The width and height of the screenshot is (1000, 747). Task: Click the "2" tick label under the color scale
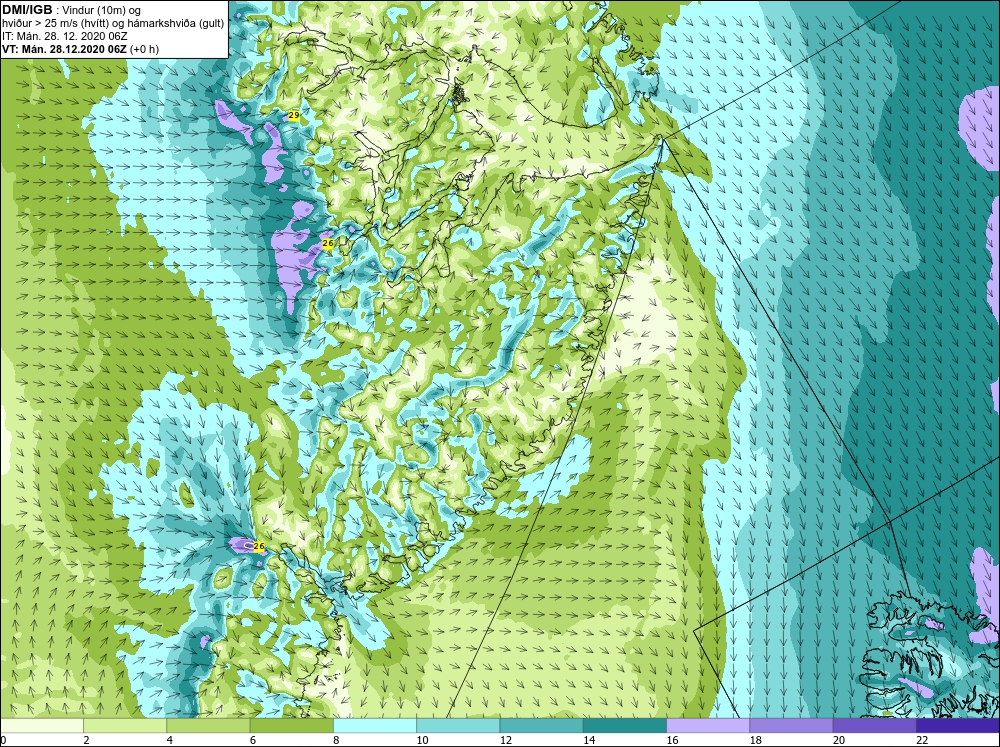tap(86, 740)
